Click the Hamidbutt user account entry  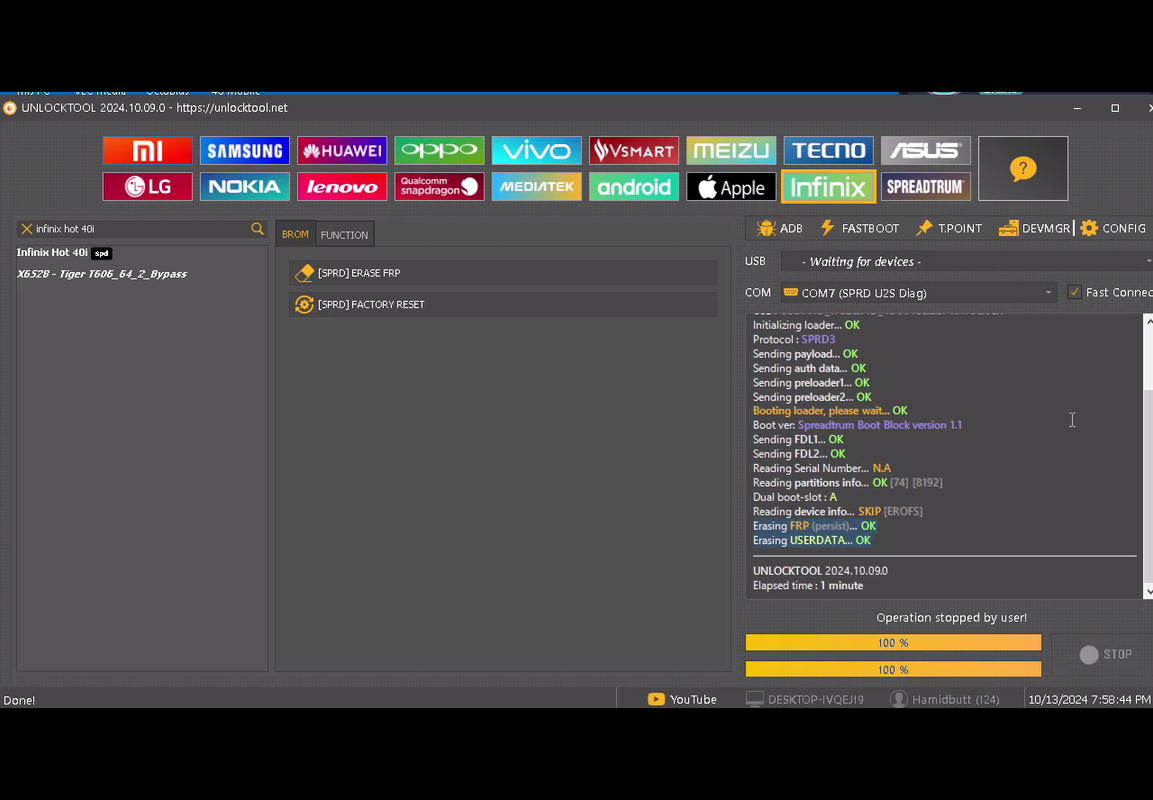click(945, 699)
